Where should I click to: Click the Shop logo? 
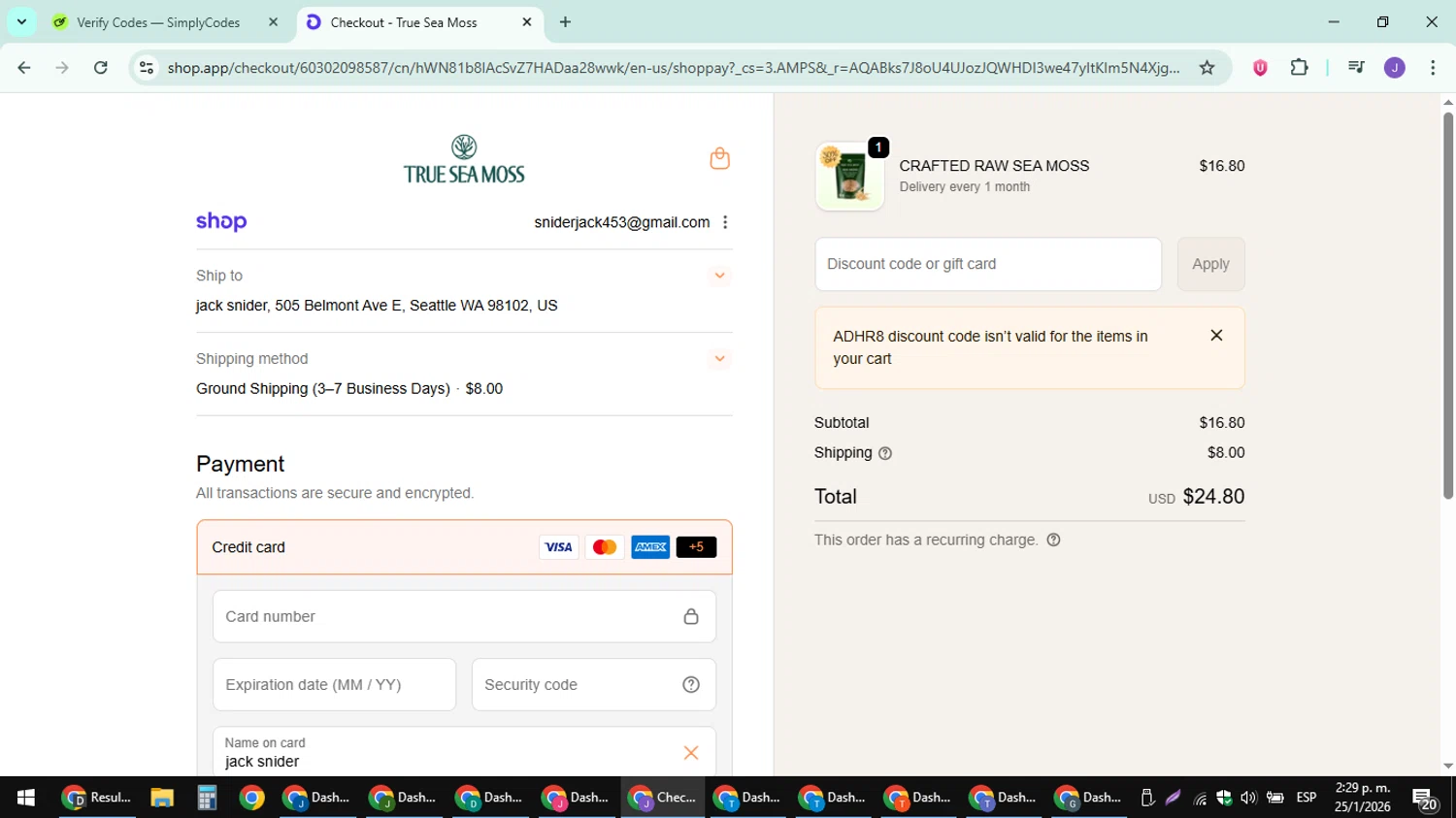221,221
